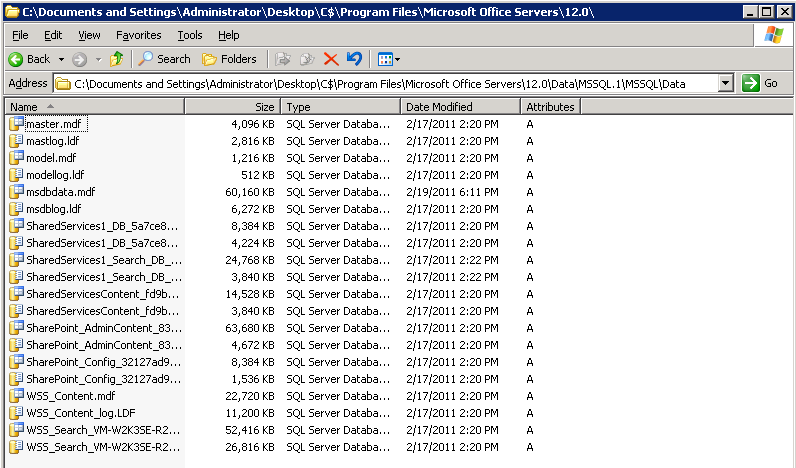
Task: Click the green Back arrow icon
Action: click(x=16, y=59)
